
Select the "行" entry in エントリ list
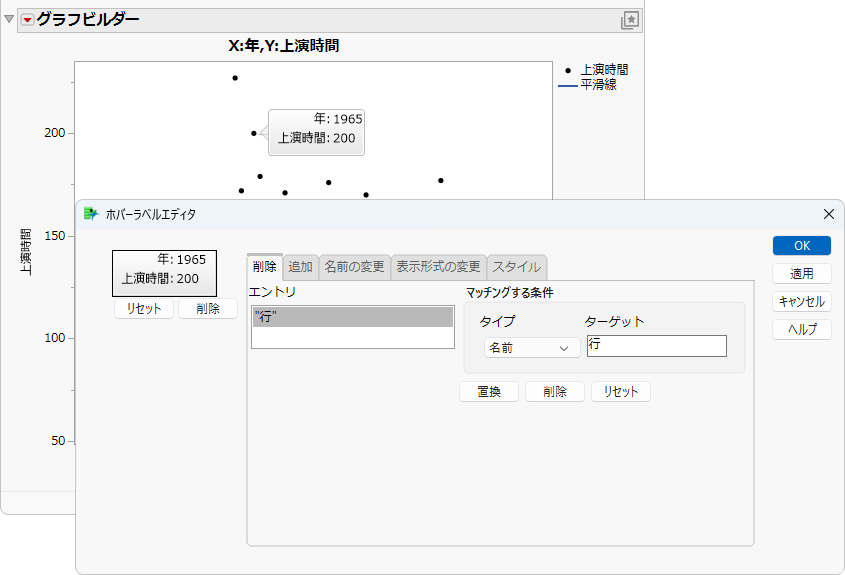point(353,317)
